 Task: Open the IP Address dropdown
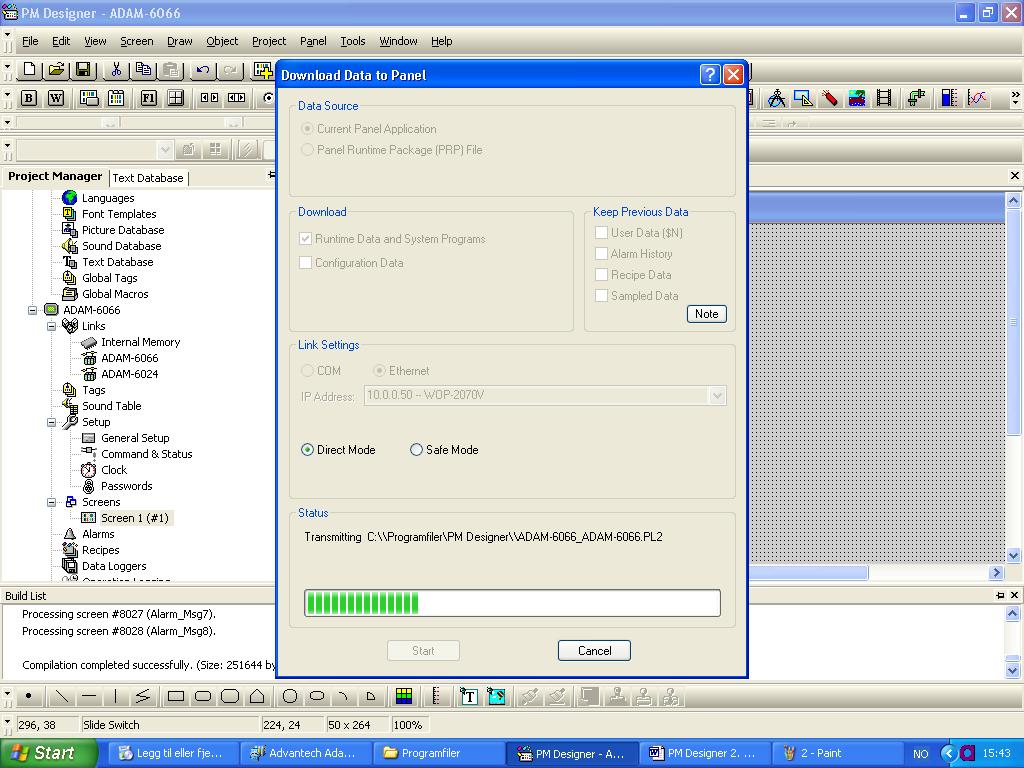[717, 395]
